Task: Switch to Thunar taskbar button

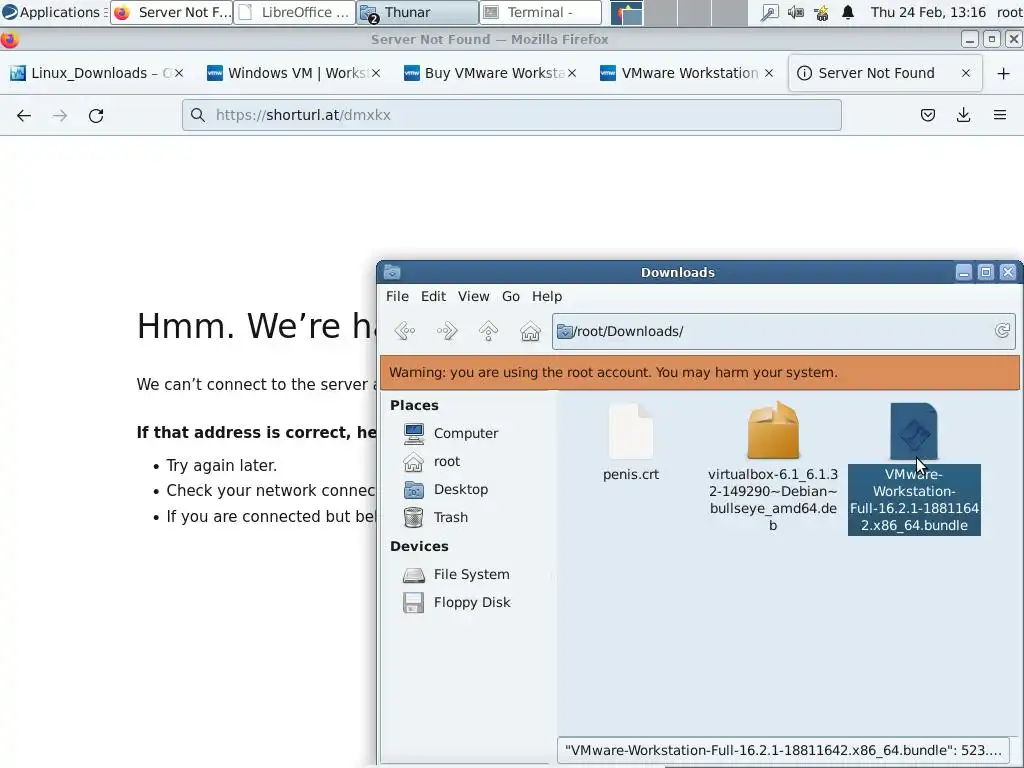Action: [417, 12]
